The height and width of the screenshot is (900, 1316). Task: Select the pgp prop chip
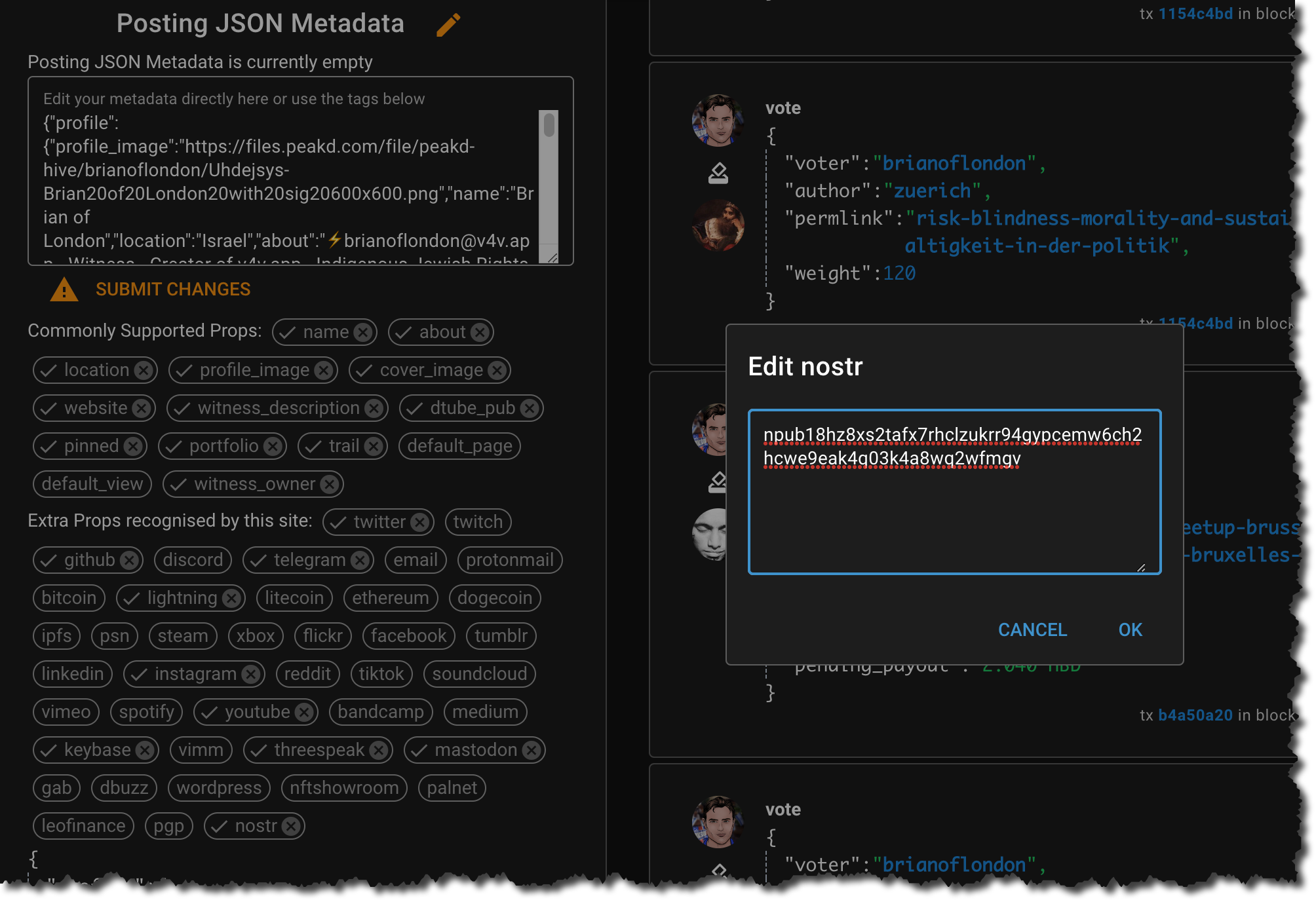coord(168,826)
